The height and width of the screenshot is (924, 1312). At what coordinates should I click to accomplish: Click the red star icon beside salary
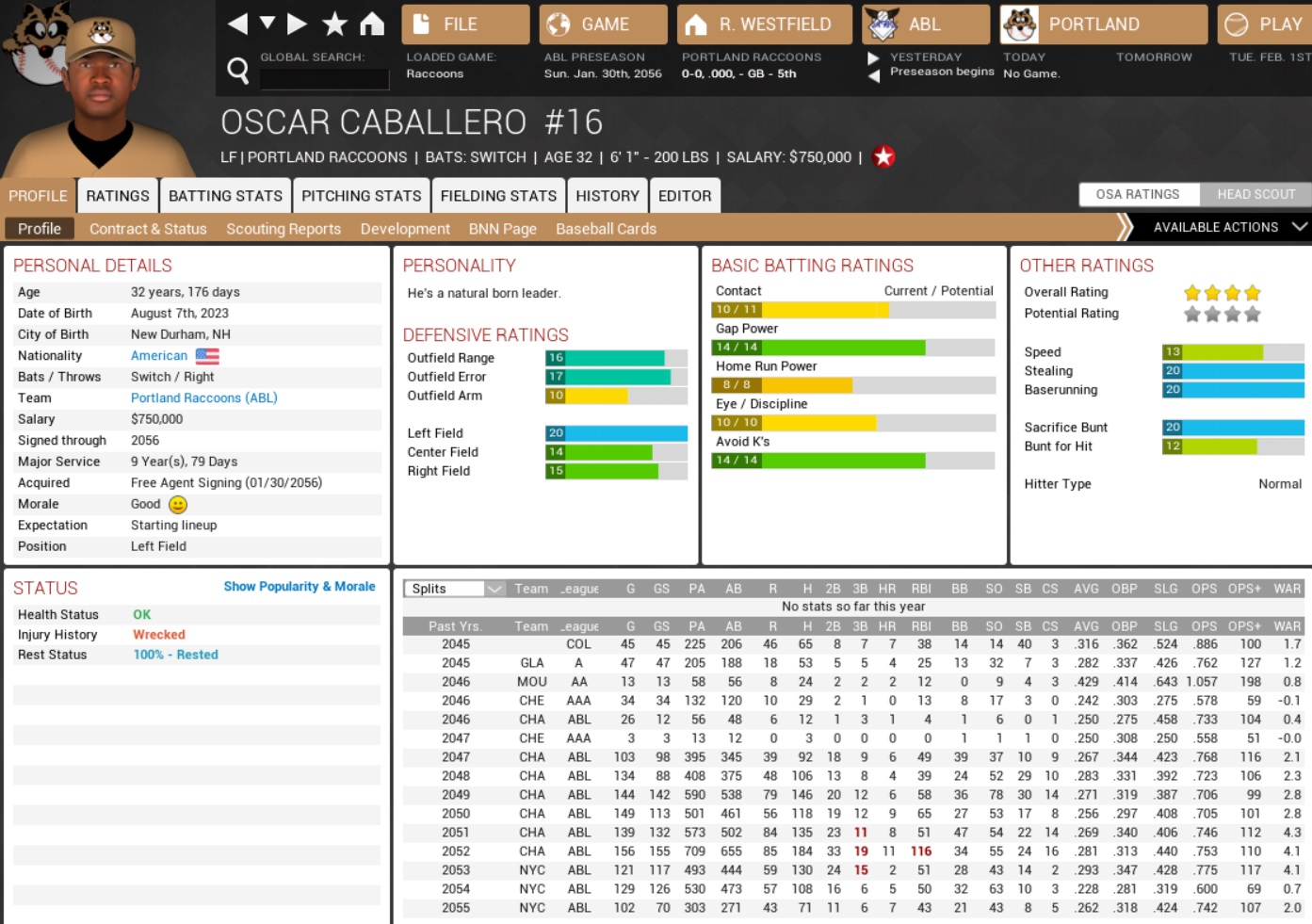[x=883, y=157]
